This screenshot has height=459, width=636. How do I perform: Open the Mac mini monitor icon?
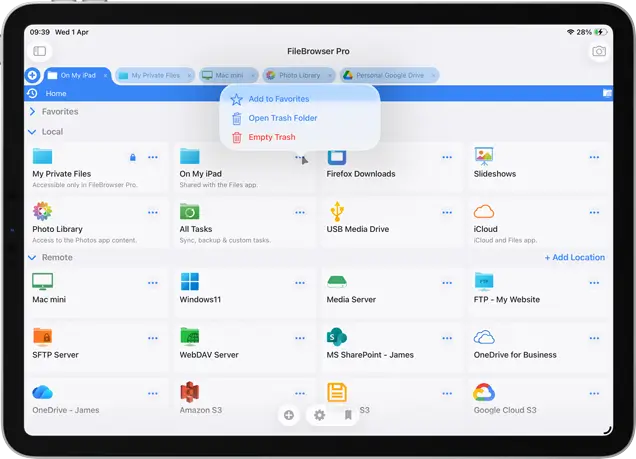(x=43, y=281)
